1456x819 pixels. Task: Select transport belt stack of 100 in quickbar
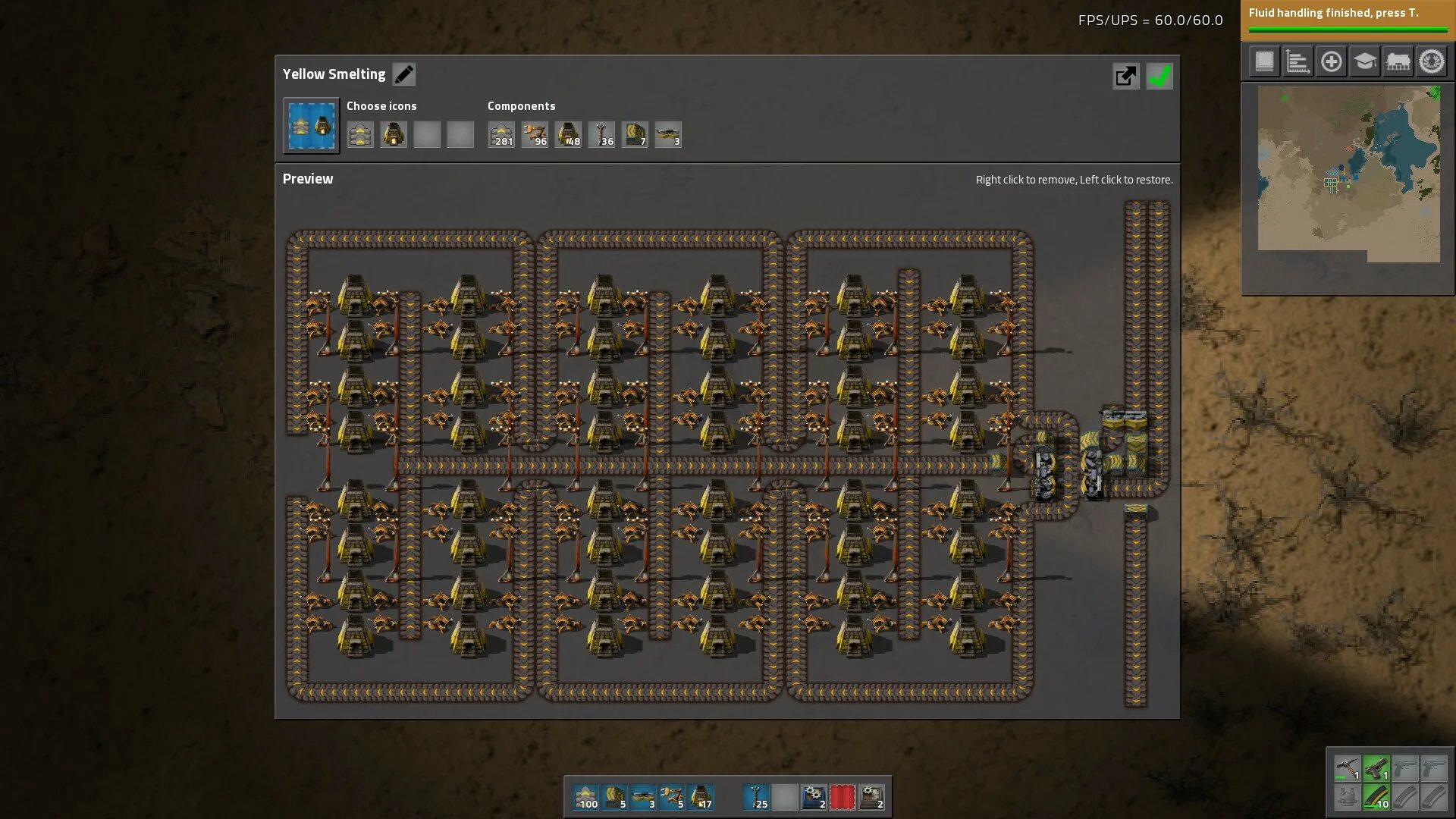click(586, 797)
